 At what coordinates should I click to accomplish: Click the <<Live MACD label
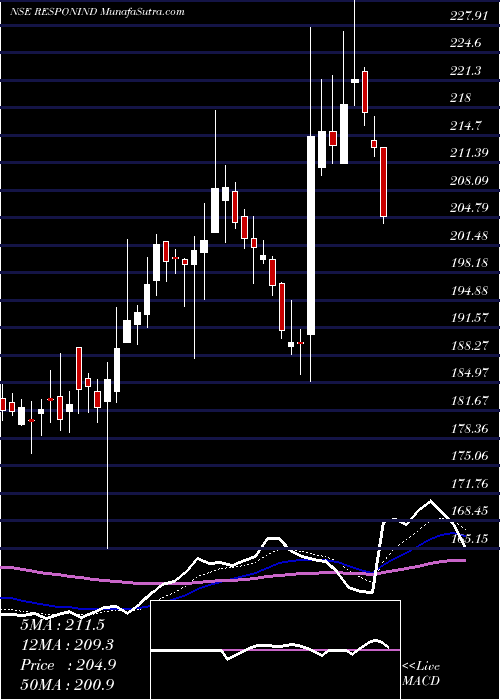pyautogui.click(x=421, y=674)
